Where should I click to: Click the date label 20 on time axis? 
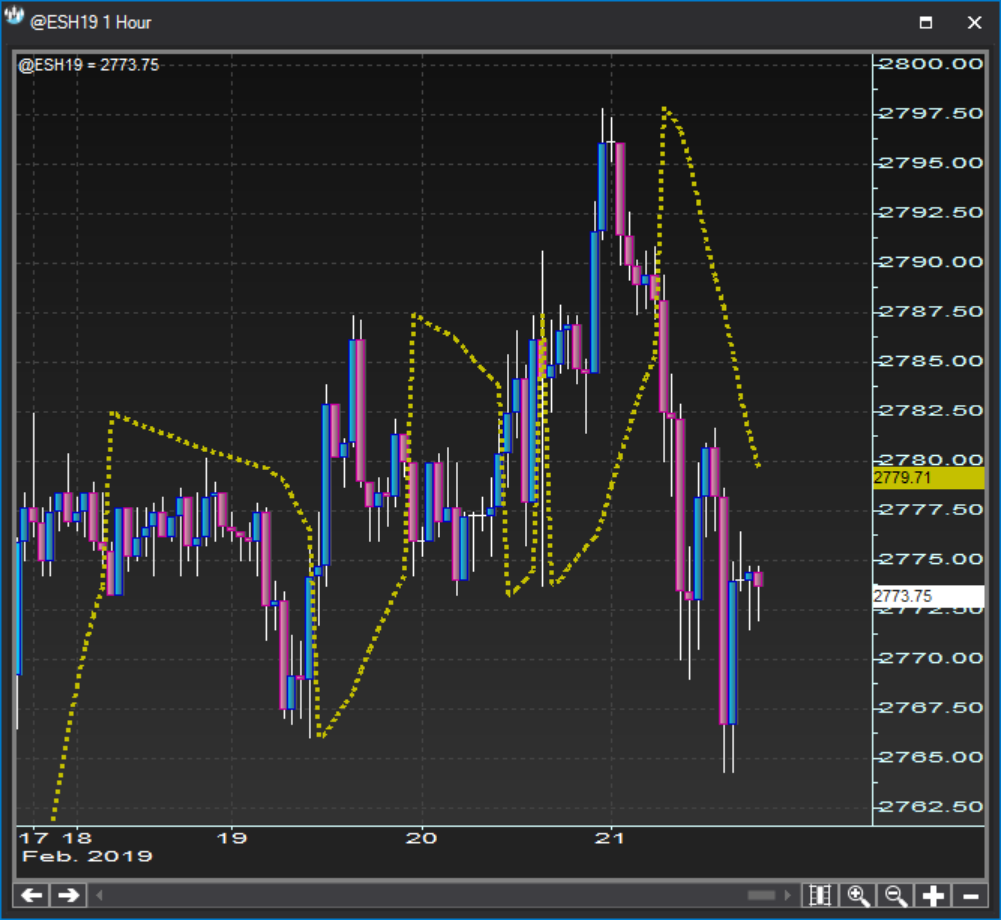coord(421,838)
